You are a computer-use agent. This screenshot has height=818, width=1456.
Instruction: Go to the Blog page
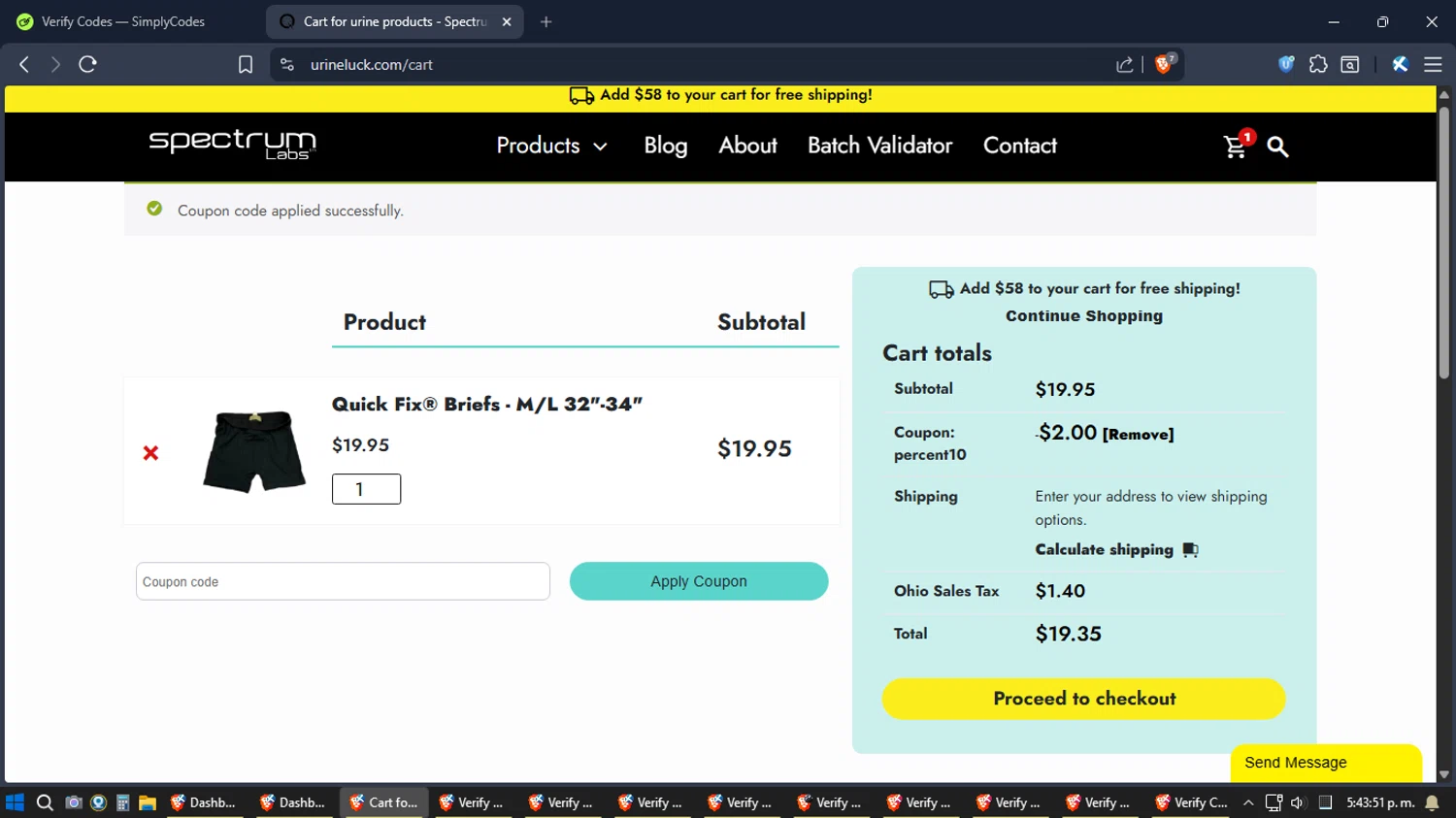pos(666,146)
